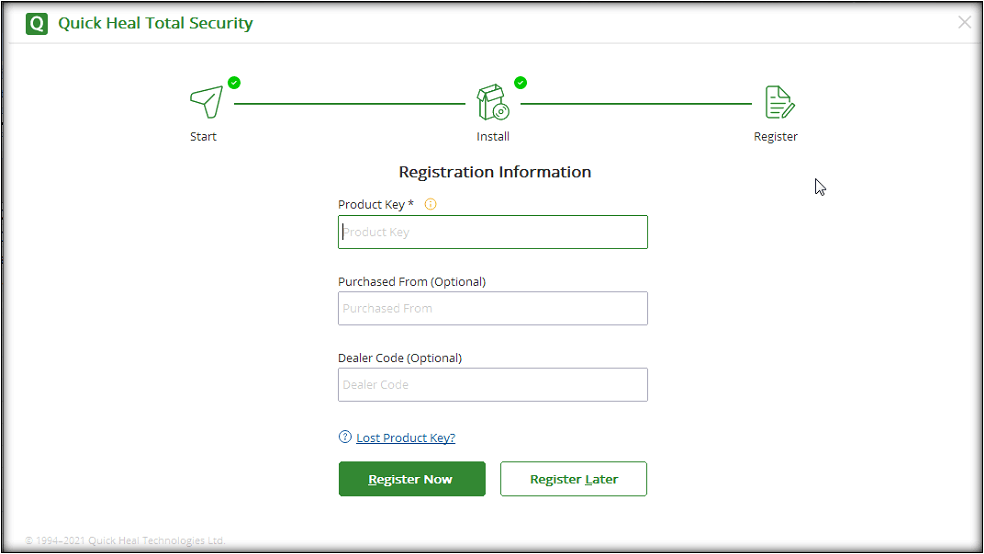Click the Quick Heal logo icon
Image resolution: width=984 pixels, height=554 pixels.
[37, 23]
